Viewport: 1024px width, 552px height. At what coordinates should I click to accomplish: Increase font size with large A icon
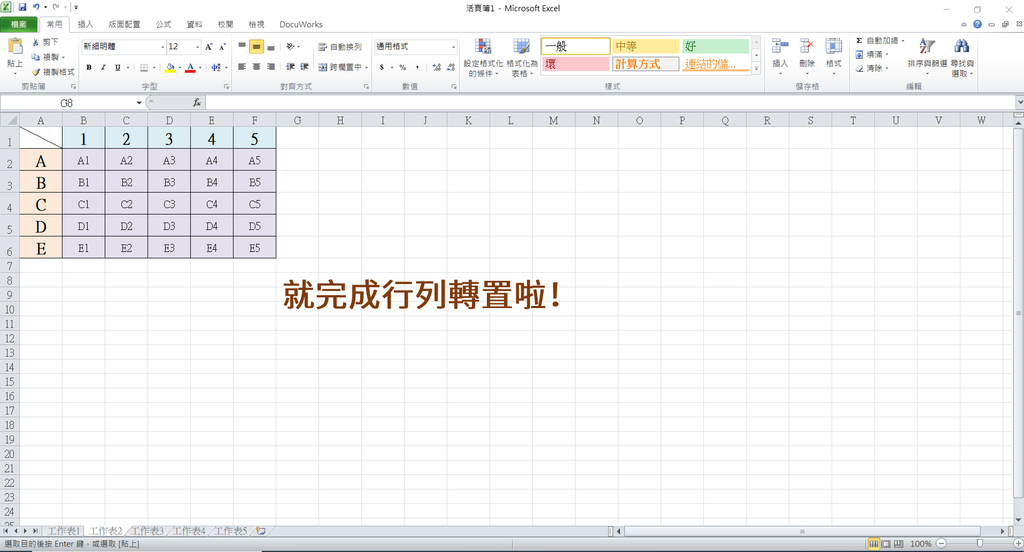coord(209,47)
